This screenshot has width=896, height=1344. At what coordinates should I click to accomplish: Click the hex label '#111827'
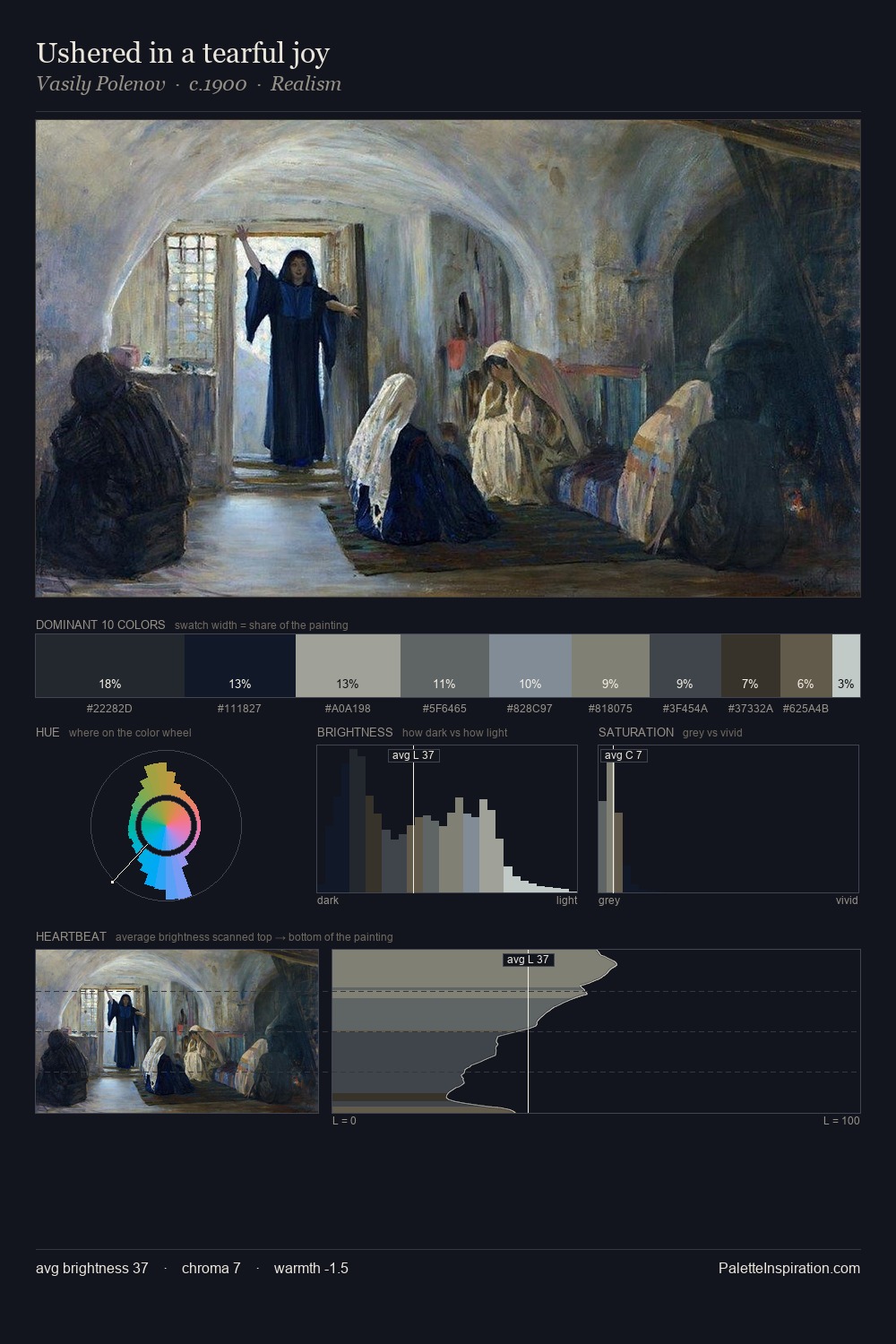(240, 709)
